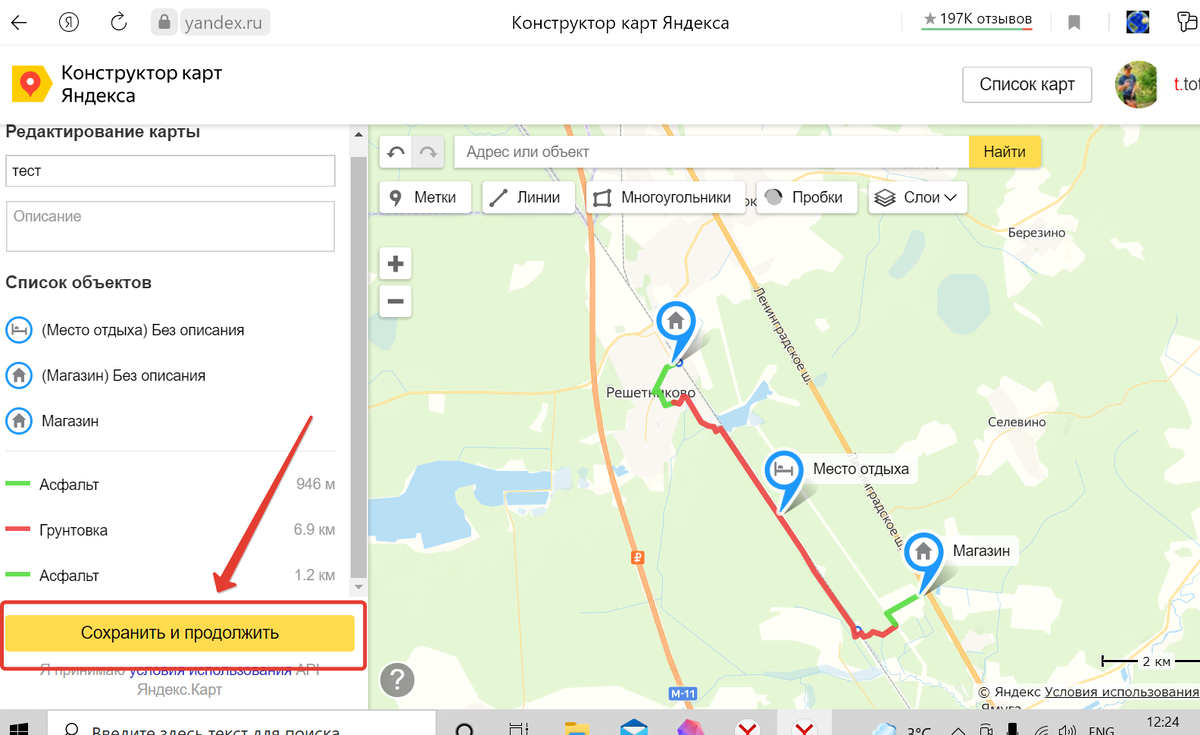Click the t.tot username link

pos(1186,85)
